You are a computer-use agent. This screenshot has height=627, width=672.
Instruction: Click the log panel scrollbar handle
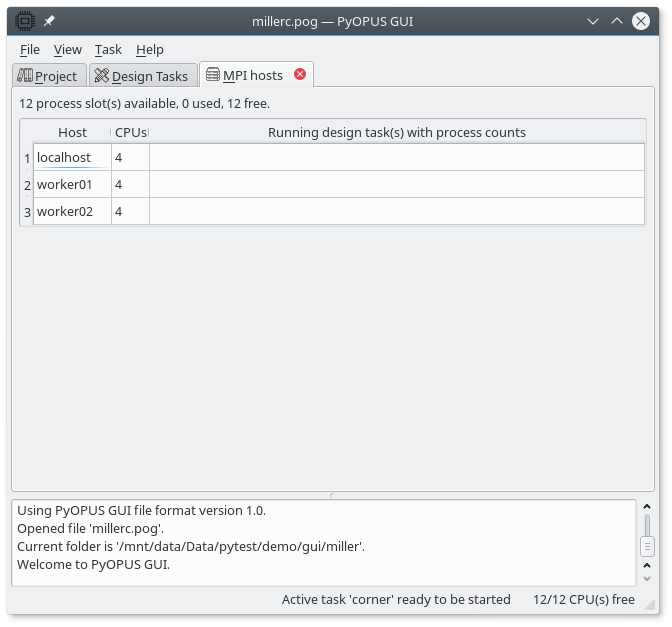point(647,546)
